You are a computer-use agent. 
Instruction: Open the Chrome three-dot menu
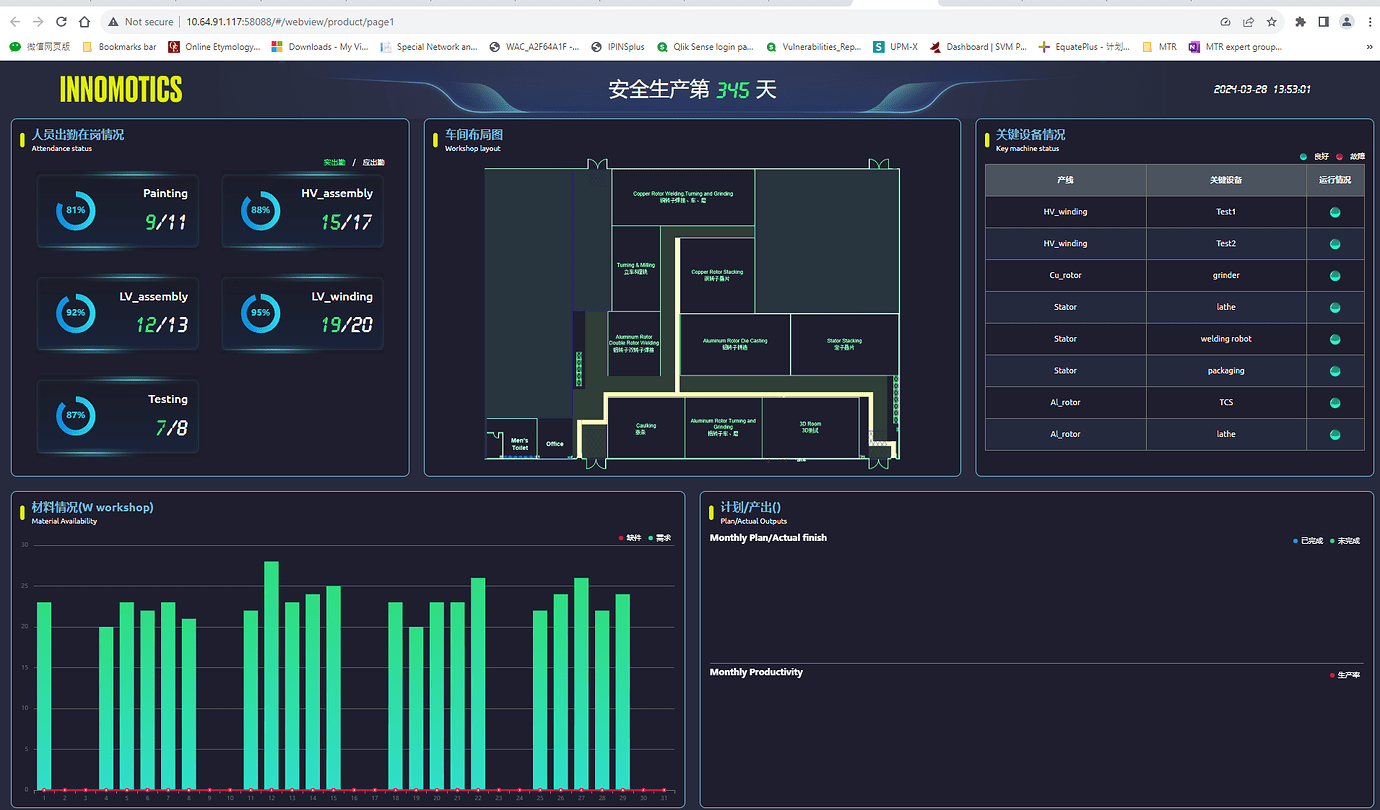point(1368,21)
